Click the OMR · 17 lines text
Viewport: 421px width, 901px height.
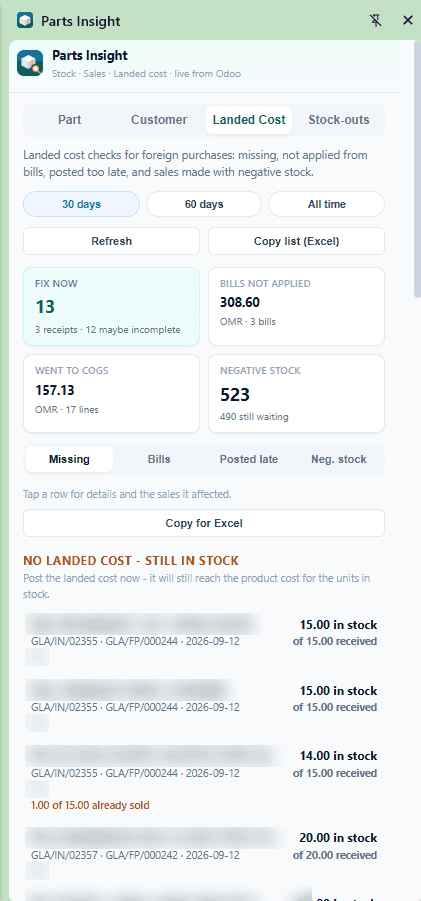click(x=67, y=410)
